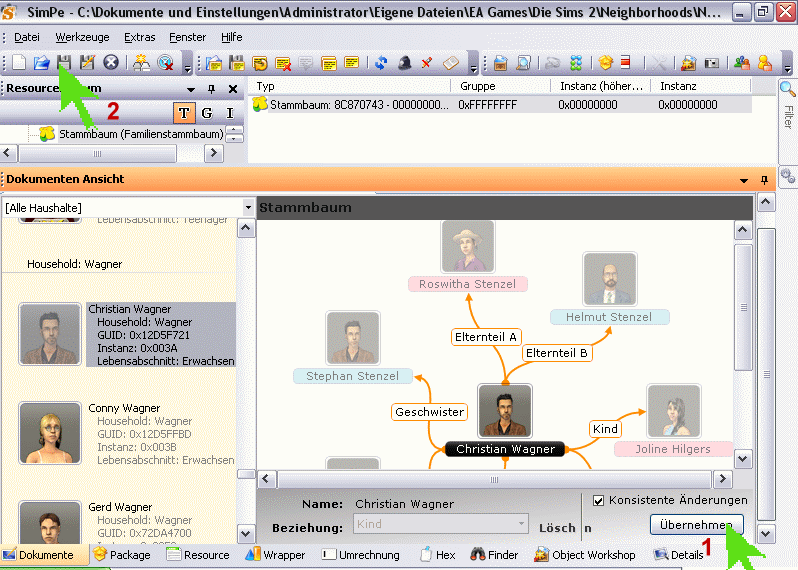Toggle the Konsistente Änderungen checkbox
798x570 pixels.
click(599, 500)
